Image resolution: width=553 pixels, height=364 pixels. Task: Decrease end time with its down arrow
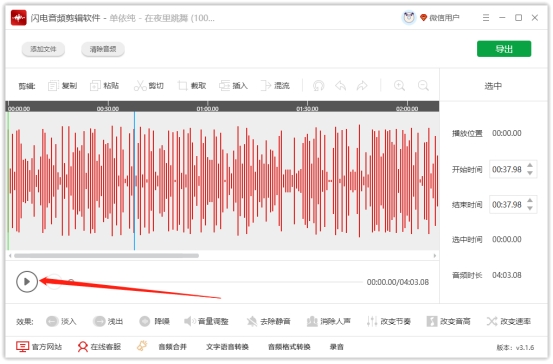pyautogui.click(x=530, y=208)
